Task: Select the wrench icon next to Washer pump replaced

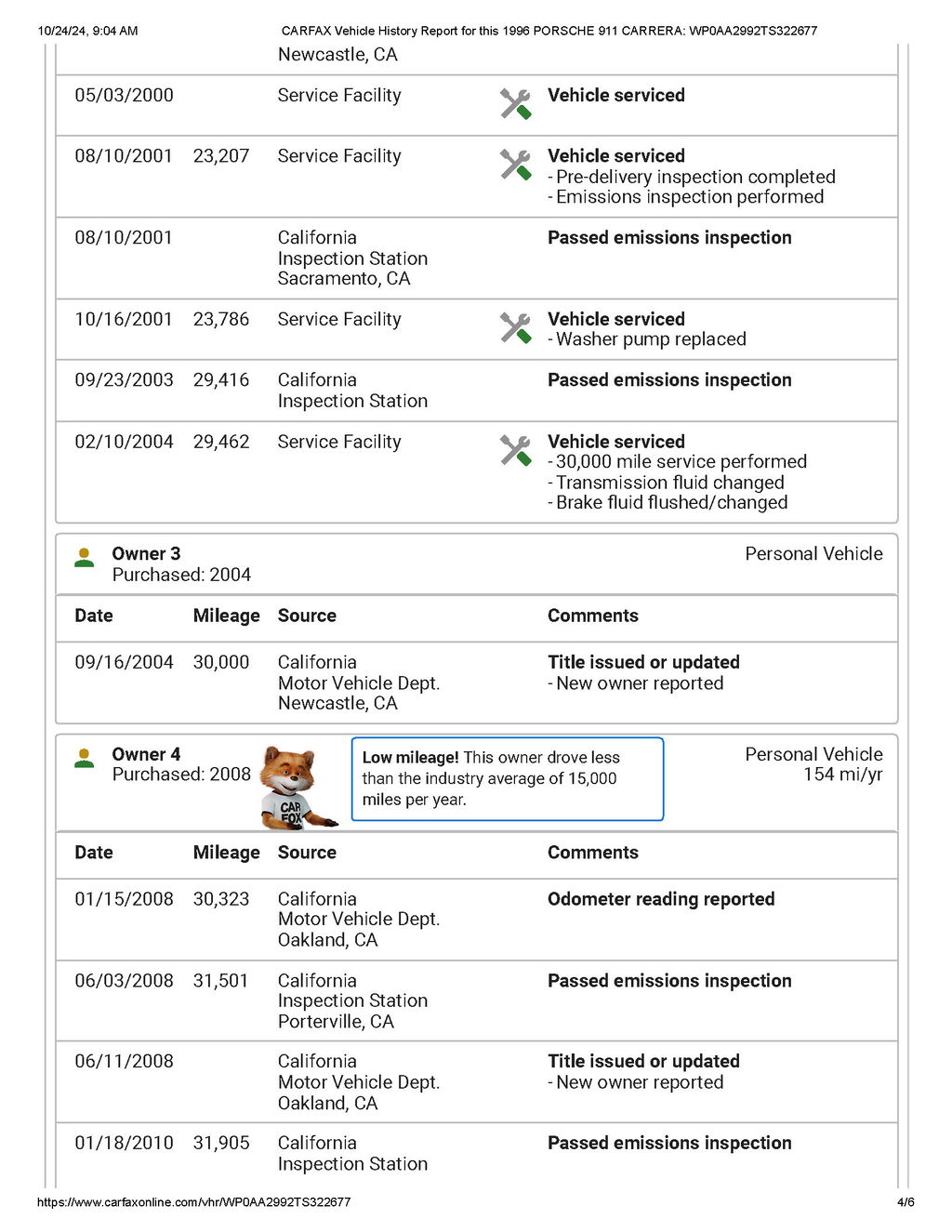Action: point(515,327)
